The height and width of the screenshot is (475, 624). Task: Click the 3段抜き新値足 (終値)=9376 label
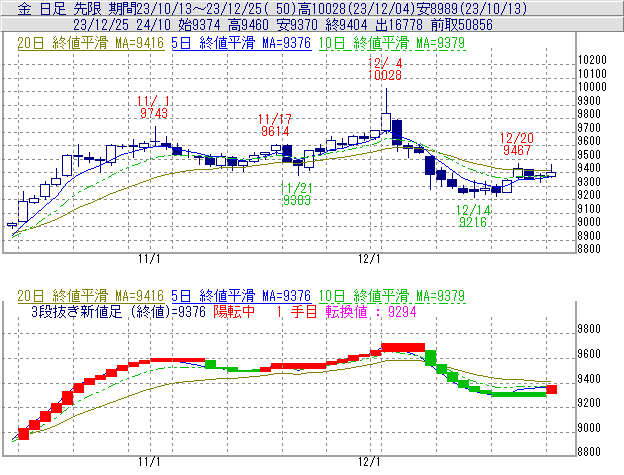(x=118, y=311)
